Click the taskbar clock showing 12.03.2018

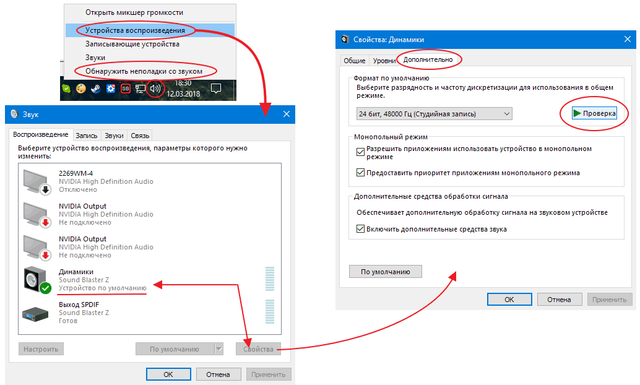(183, 88)
